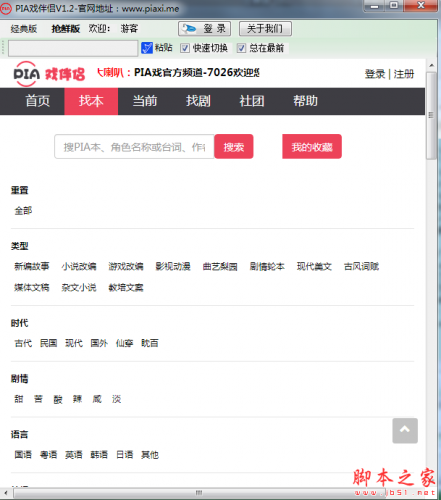Click the vertical scrollbar thumb
Image resolution: width=441 pixels, height=500 pixels.
tap(431, 116)
